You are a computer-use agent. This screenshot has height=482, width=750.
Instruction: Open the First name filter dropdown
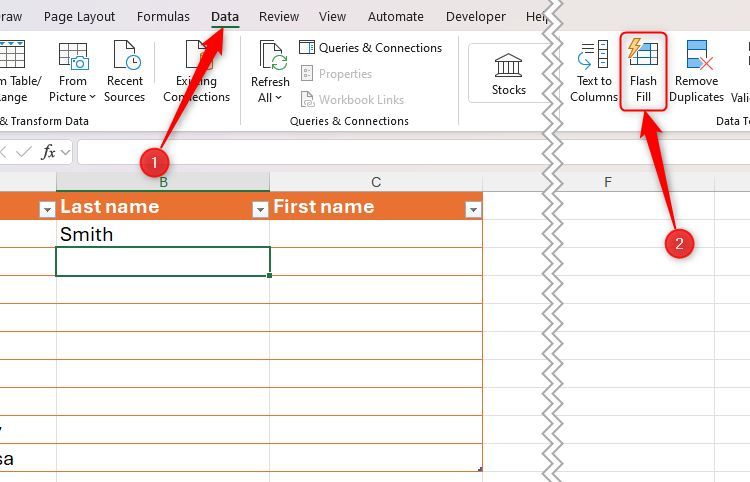point(473,209)
